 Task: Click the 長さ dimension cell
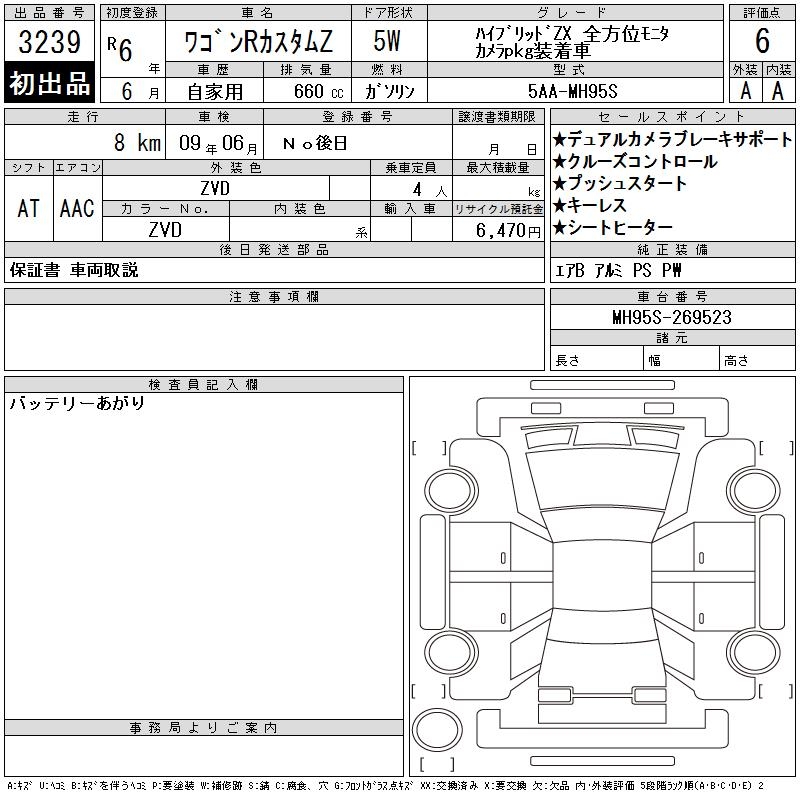pos(597,360)
